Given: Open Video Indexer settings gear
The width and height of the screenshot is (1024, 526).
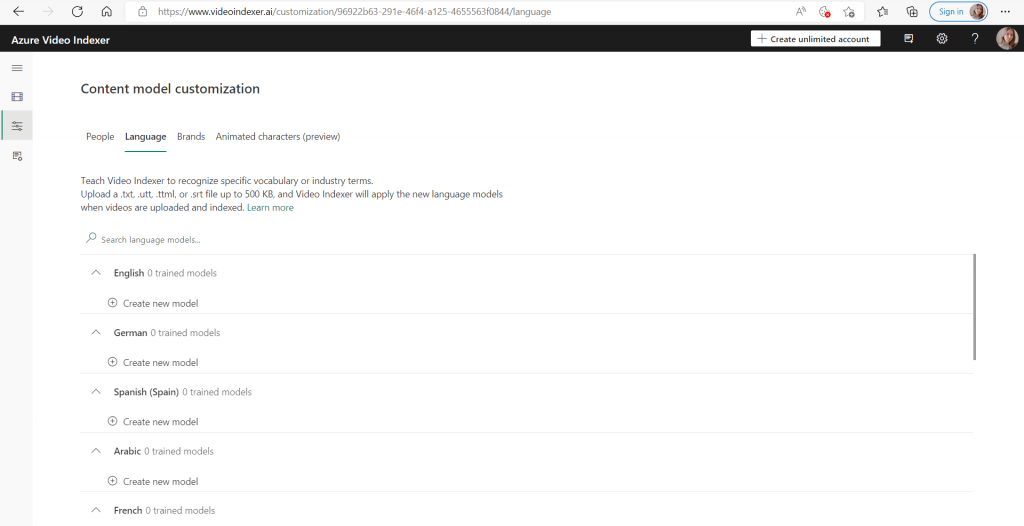Looking at the screenshot, I should coord(942,39).
